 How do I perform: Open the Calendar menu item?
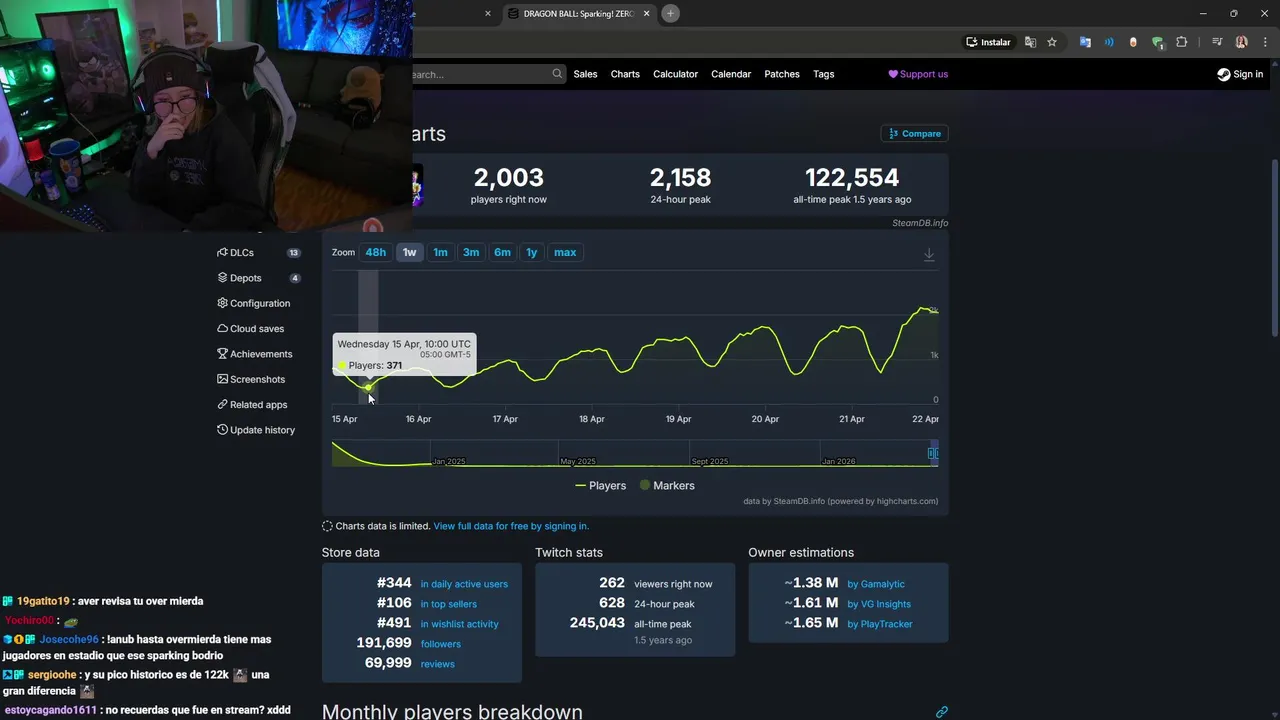pyautogui.click(x=731, y=74)
